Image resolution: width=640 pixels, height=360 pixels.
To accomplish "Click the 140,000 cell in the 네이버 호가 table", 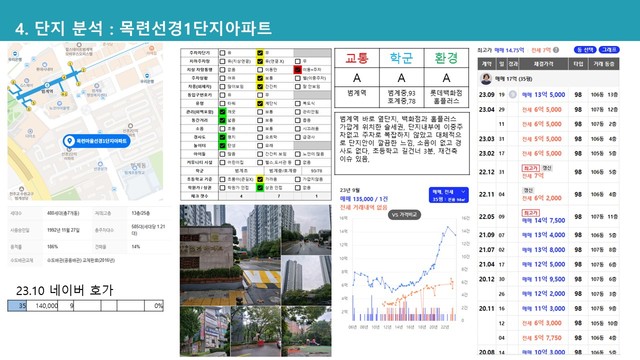I will tap(42, 306).
